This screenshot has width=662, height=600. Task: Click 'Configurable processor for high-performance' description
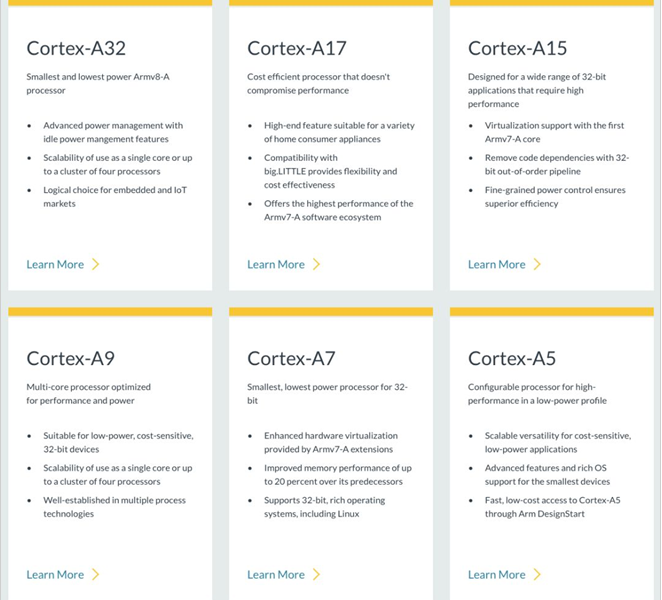point(537,394)
